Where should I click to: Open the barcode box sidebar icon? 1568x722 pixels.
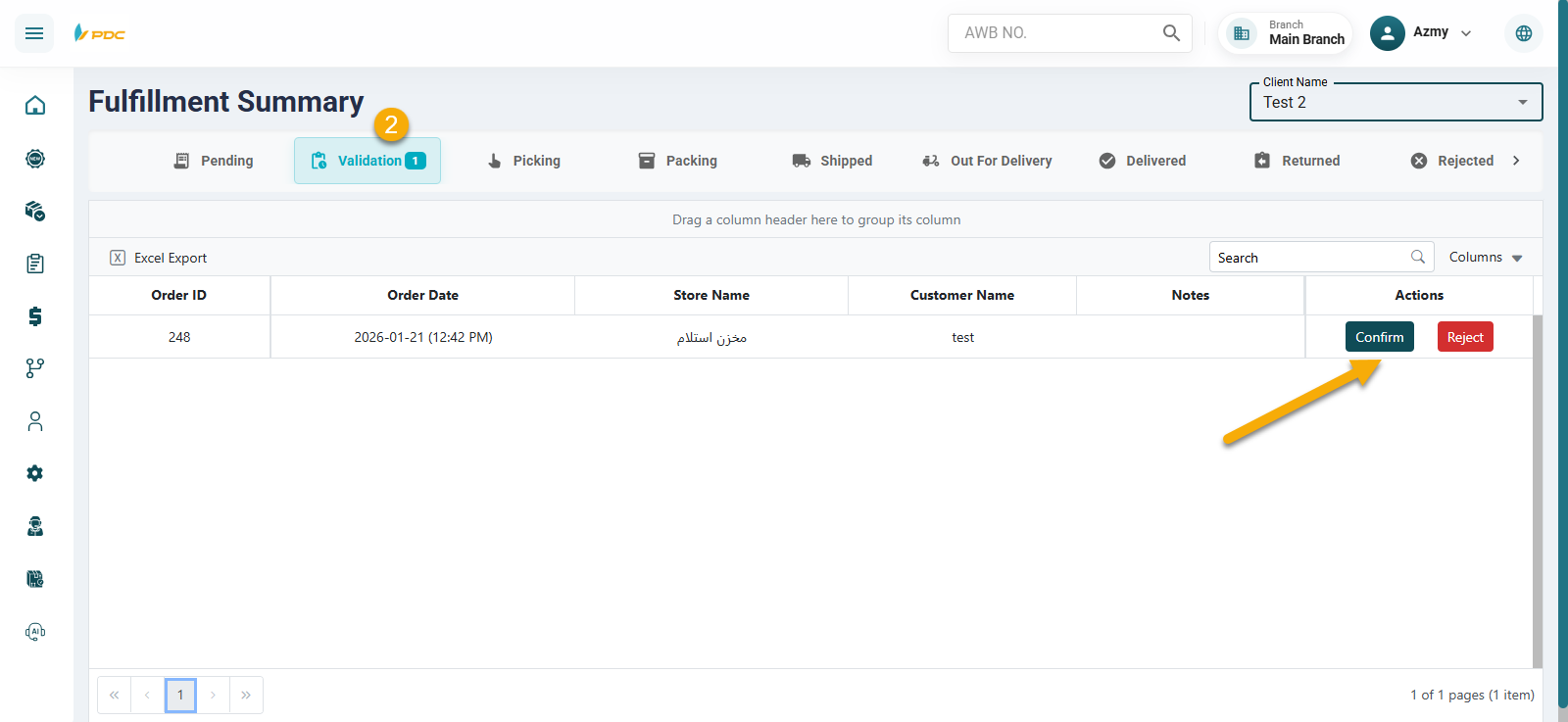click(35, 579)
